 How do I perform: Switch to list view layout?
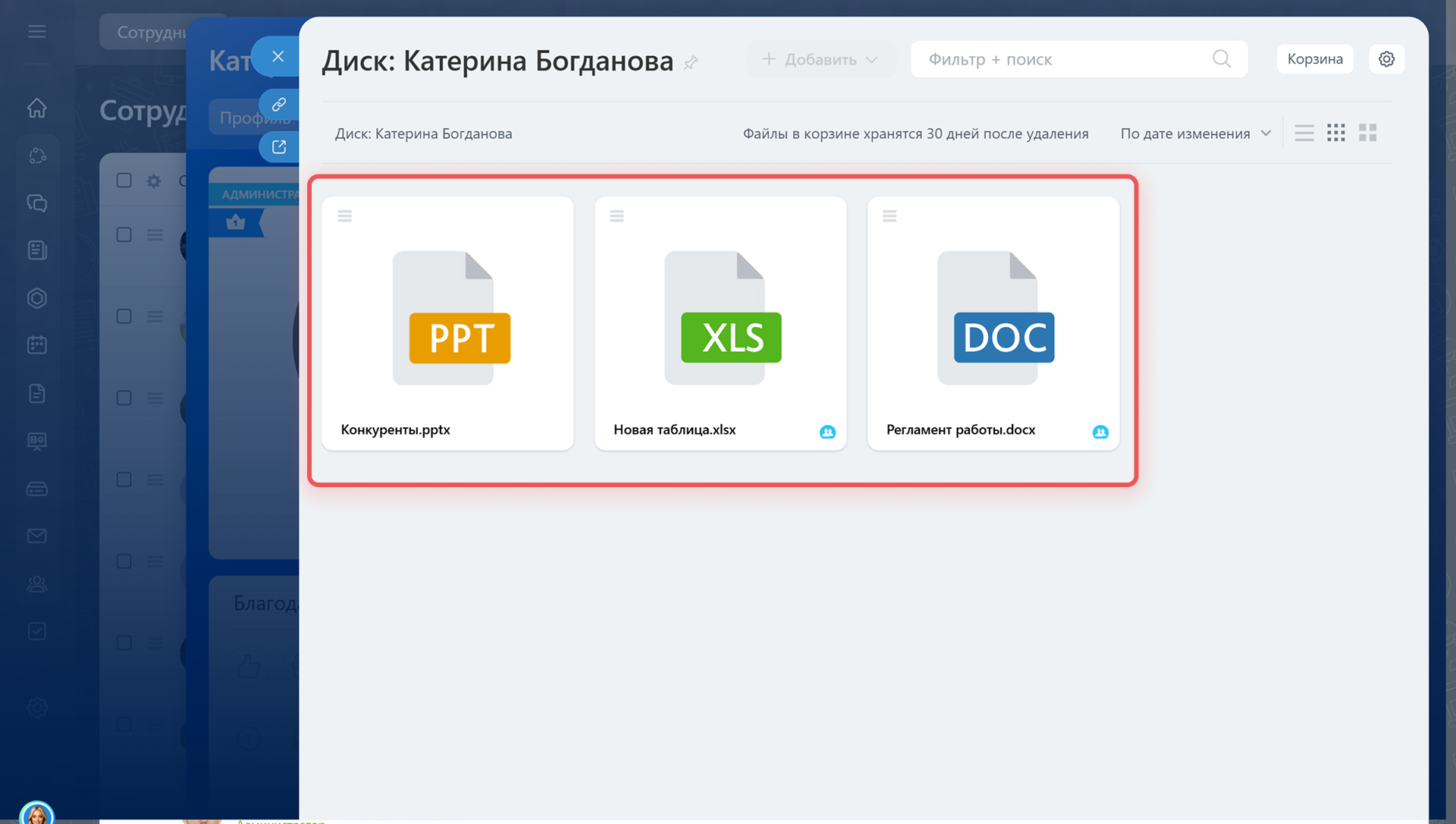coord(1304,134)
